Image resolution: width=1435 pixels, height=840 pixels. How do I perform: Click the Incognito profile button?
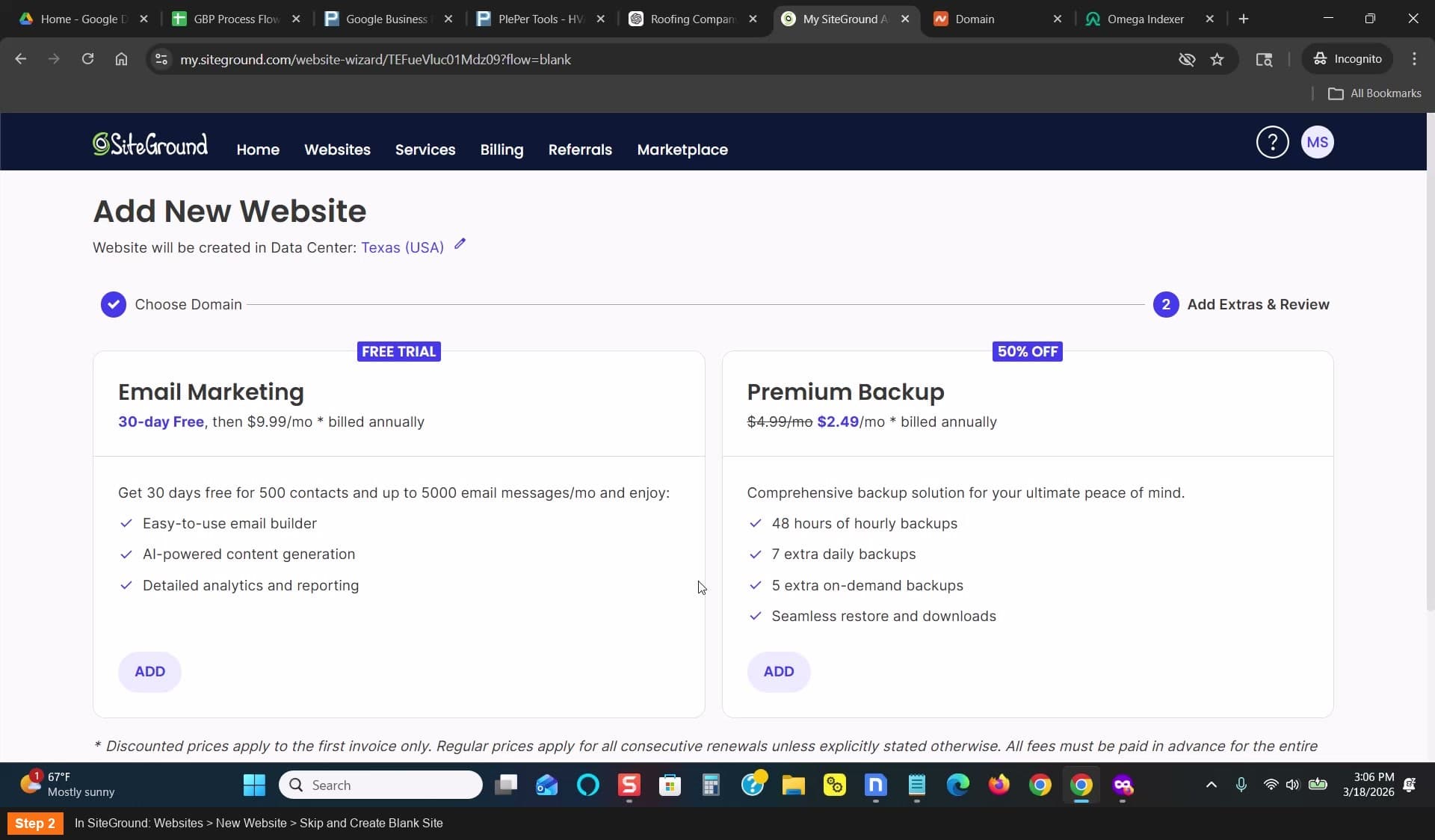tap(1348, 59)
